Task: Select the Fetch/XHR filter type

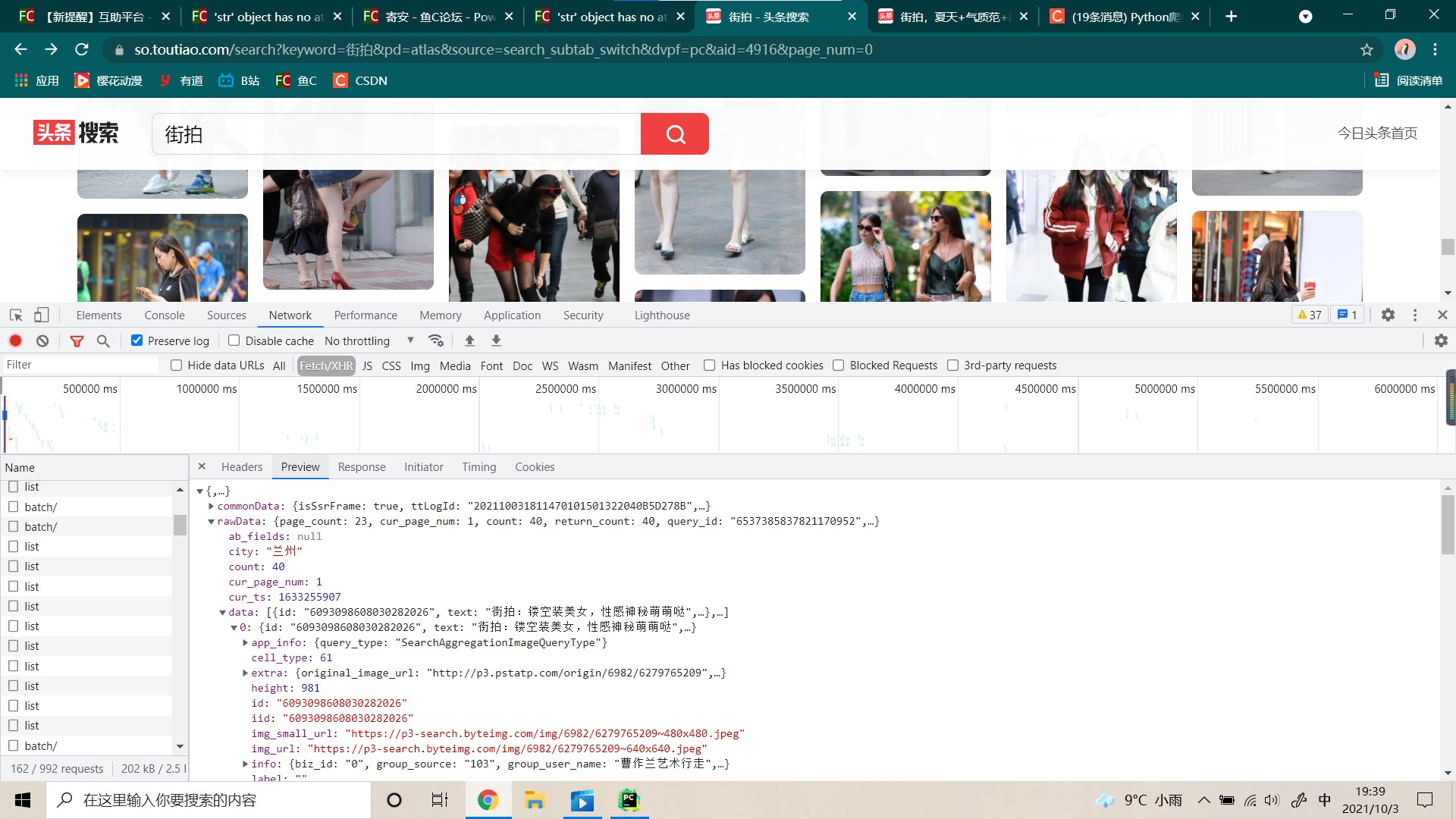Action: [326, 366]
